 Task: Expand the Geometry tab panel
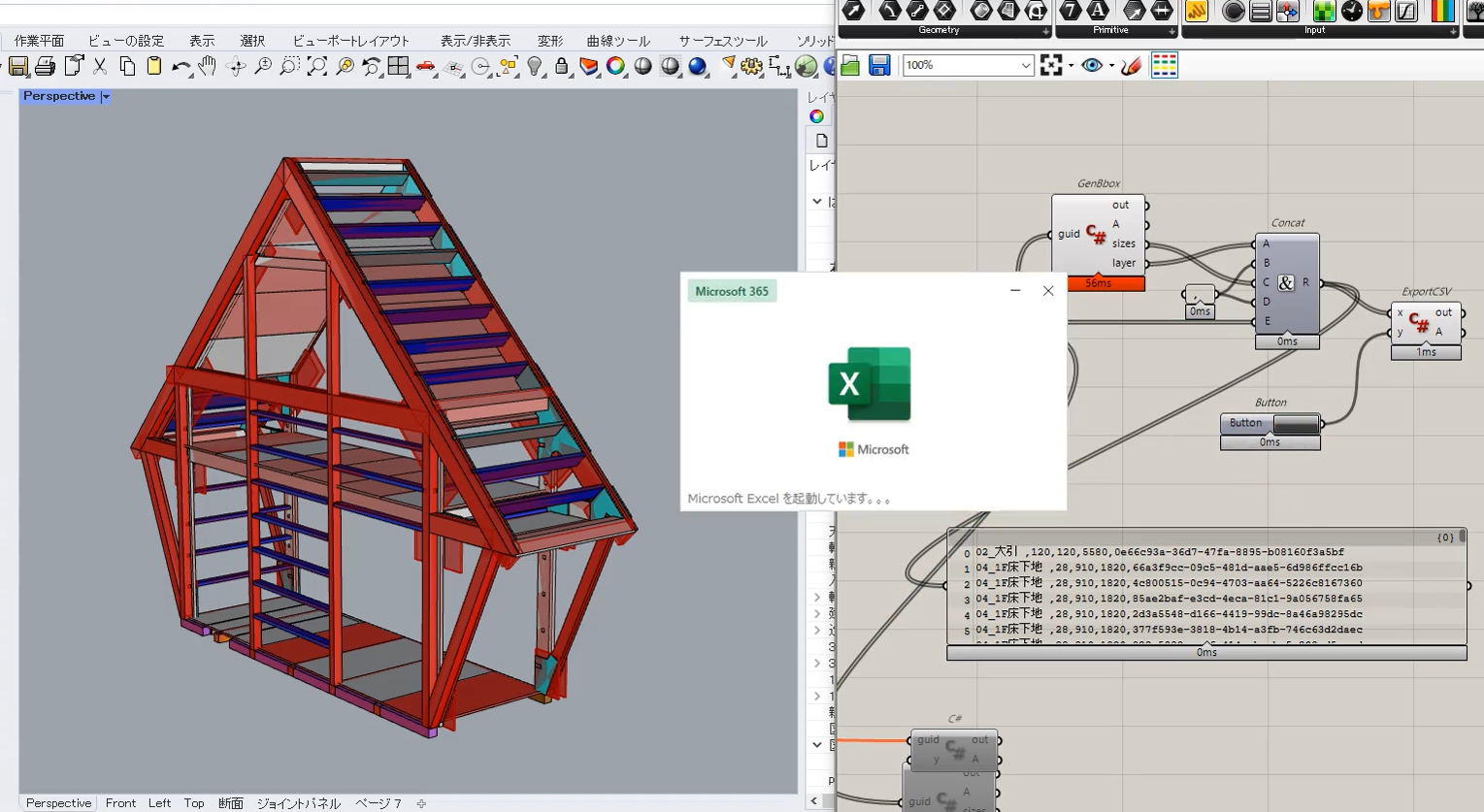pyautogui.click(x=1045, y=31)
